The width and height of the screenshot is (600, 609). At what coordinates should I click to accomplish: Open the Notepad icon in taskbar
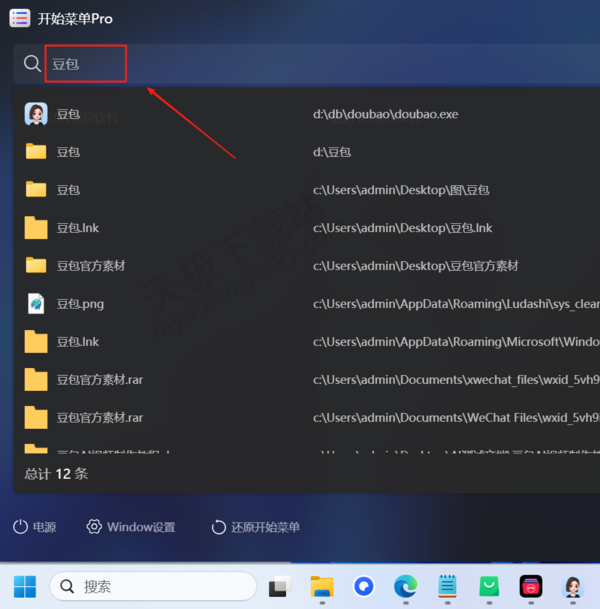447,586
